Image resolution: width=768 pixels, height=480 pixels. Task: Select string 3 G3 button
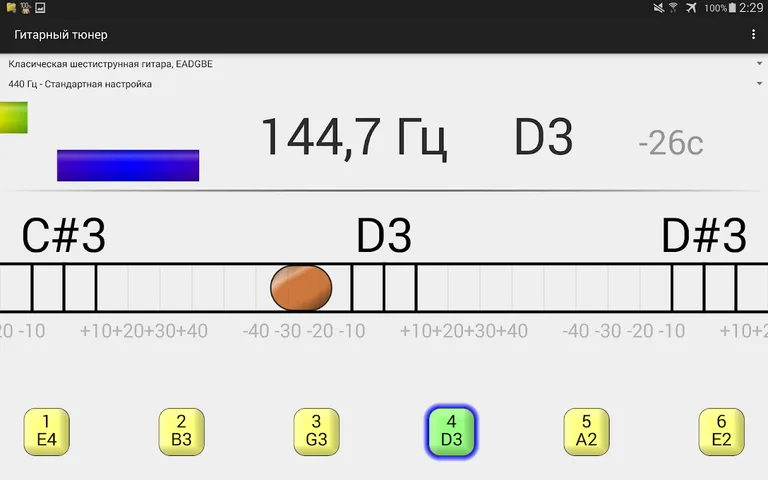pyautogui.click(x=316, y=432)
